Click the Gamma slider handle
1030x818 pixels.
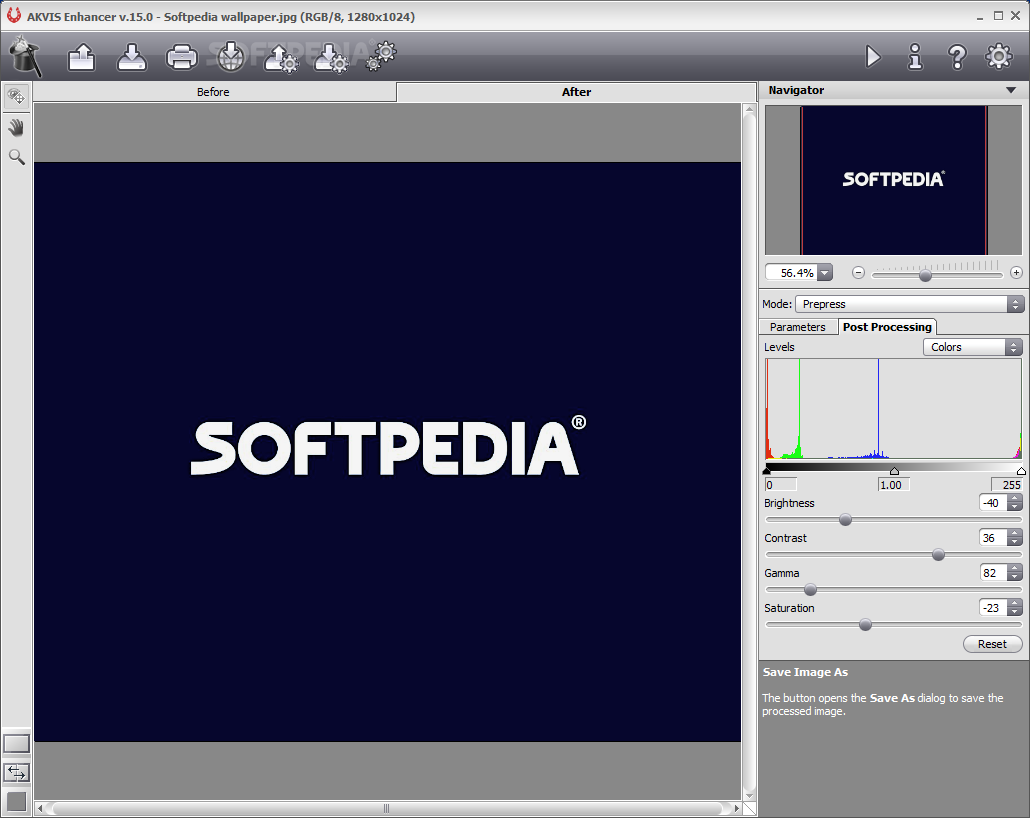coord(811,590)
